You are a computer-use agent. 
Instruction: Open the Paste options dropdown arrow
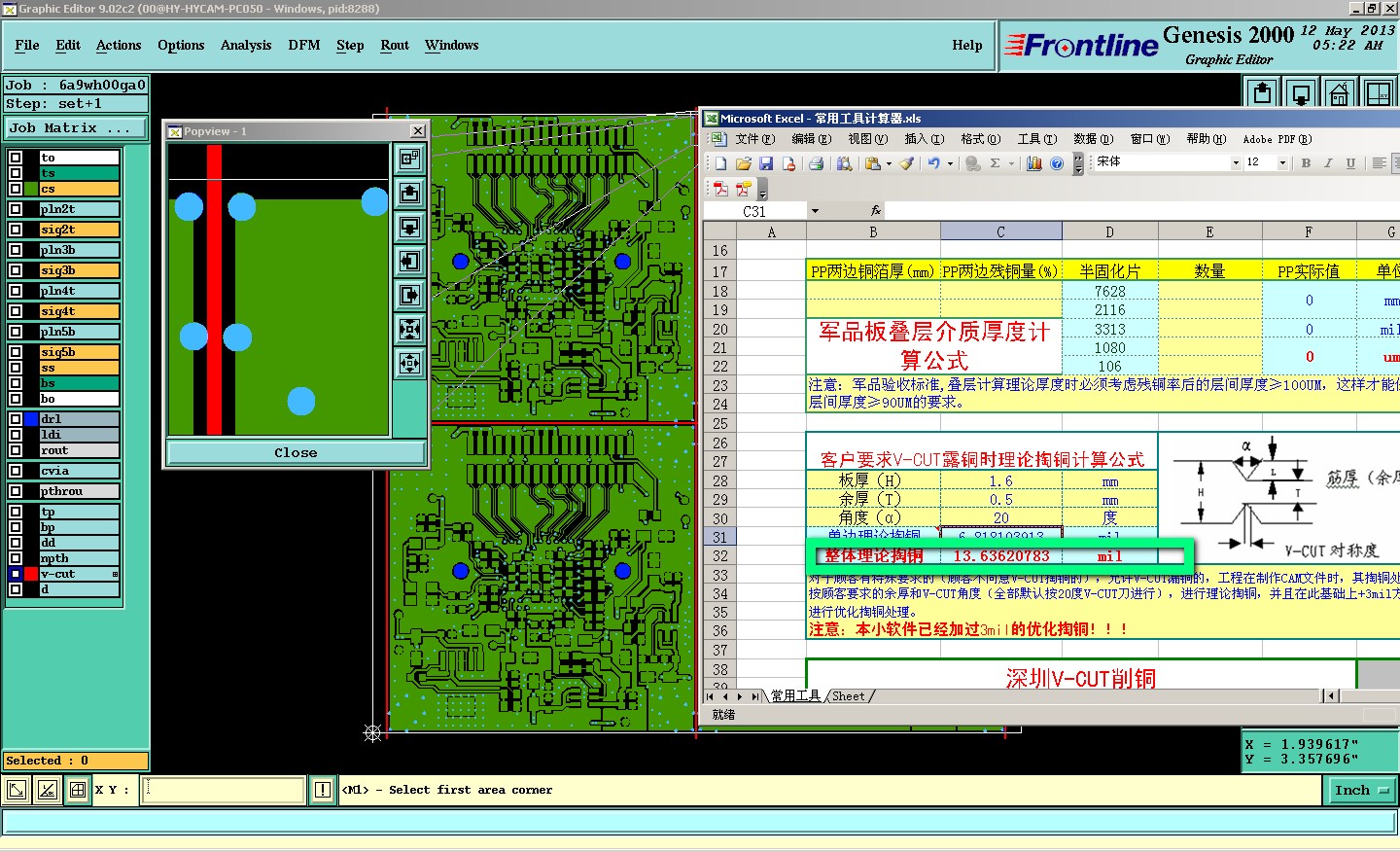click(889, 163)
